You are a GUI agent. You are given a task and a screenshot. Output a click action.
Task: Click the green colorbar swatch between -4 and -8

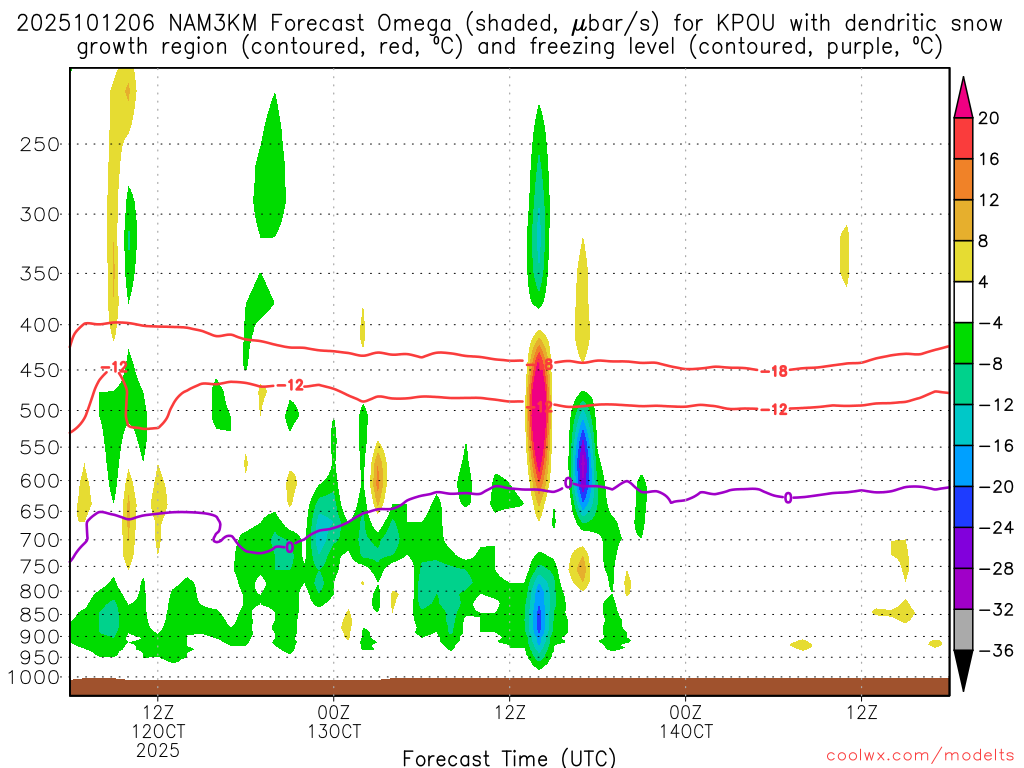963,343
